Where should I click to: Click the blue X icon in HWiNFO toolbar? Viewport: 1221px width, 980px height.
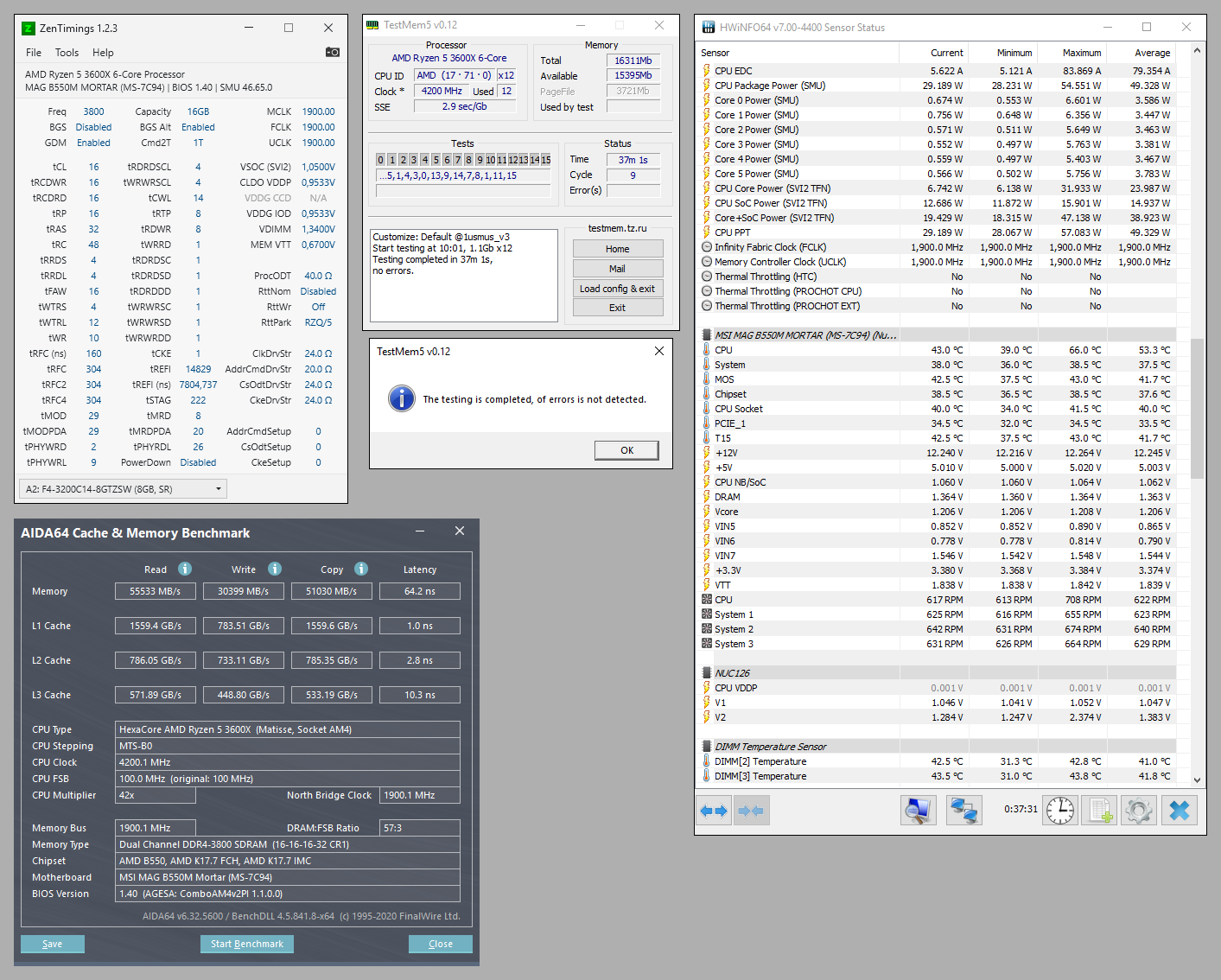1180,811
